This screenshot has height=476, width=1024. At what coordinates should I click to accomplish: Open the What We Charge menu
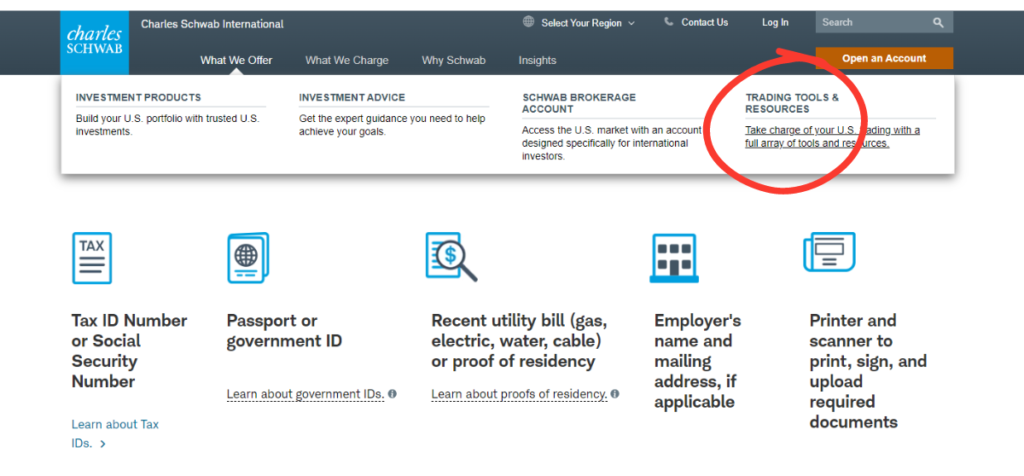click(347, 60)
